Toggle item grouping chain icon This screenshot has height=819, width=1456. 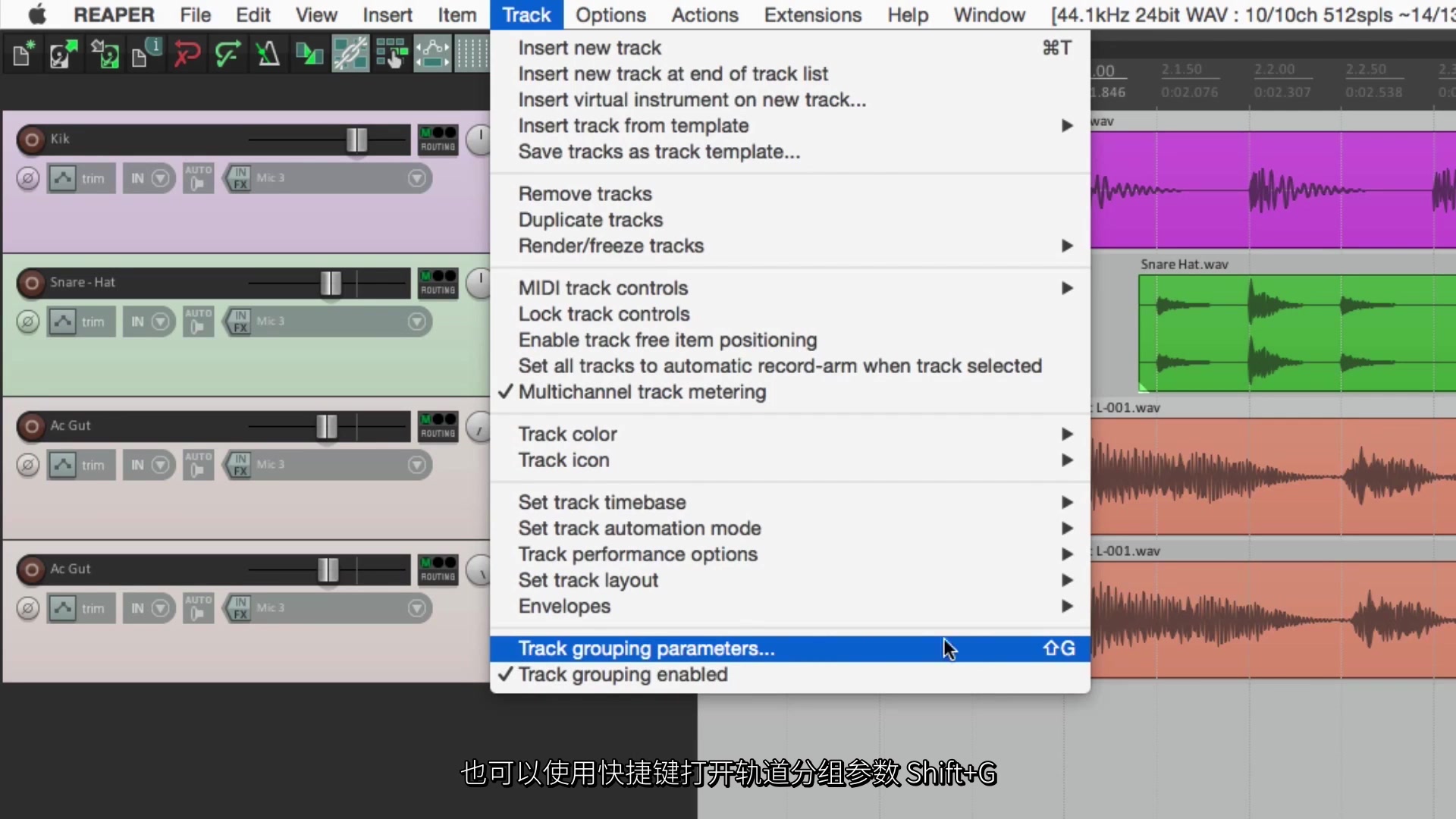click(350, 55)
